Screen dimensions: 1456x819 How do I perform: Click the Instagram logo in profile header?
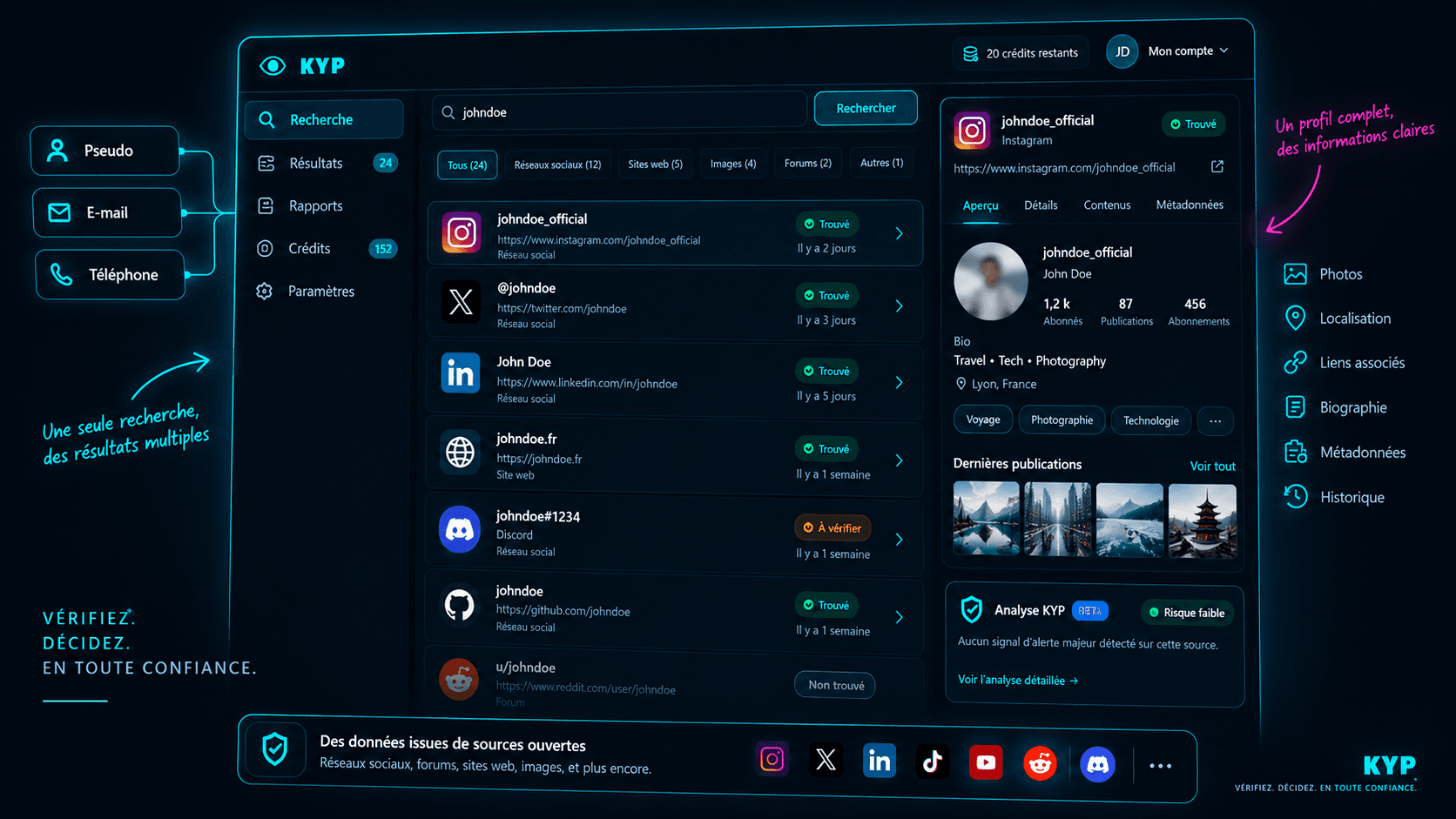click(x=972, y=131)
